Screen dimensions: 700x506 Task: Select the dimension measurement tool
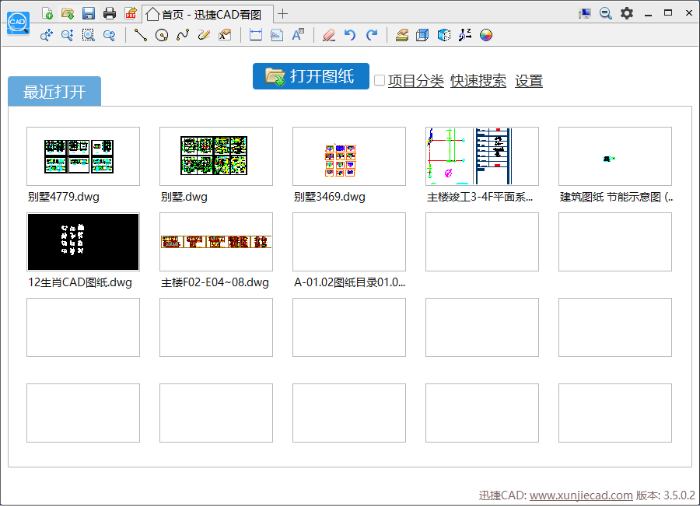tap(256, 35)
